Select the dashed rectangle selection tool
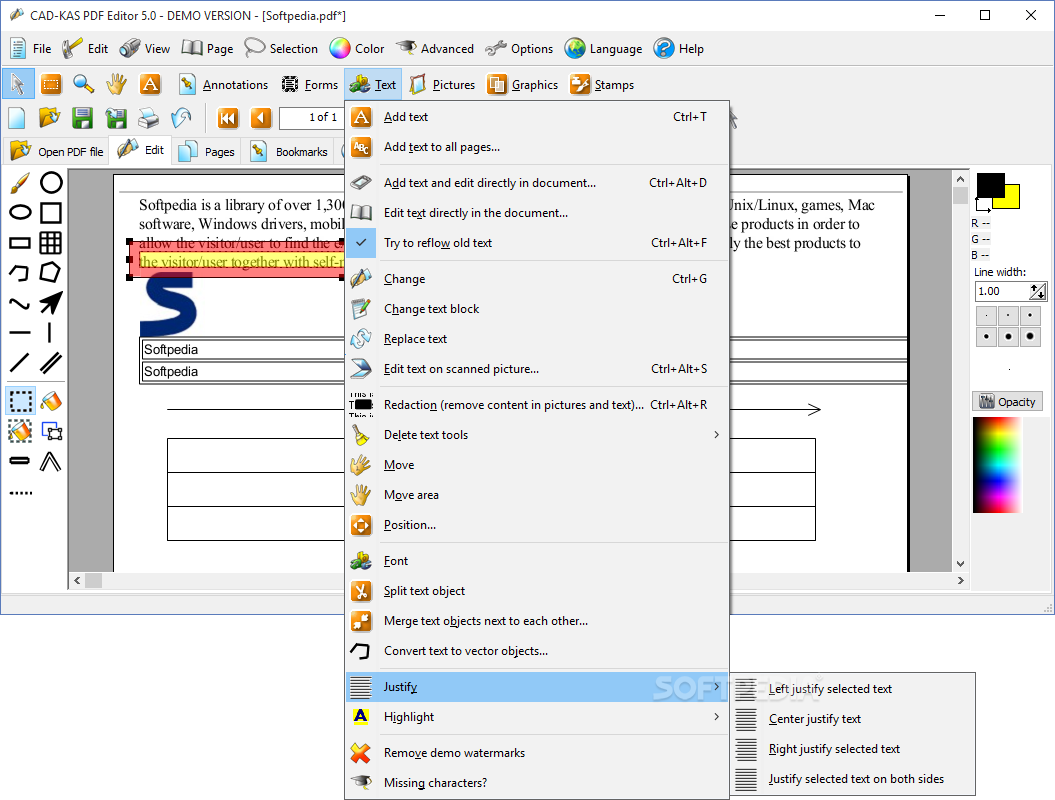Viewport: 1055px width, 800px height. pos(20,401)
